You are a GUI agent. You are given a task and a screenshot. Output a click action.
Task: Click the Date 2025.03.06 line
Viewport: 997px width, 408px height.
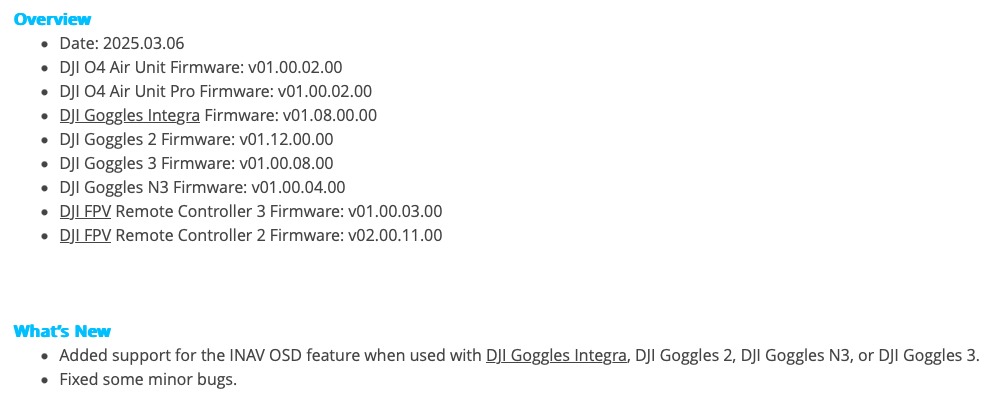tap(122, 43)
